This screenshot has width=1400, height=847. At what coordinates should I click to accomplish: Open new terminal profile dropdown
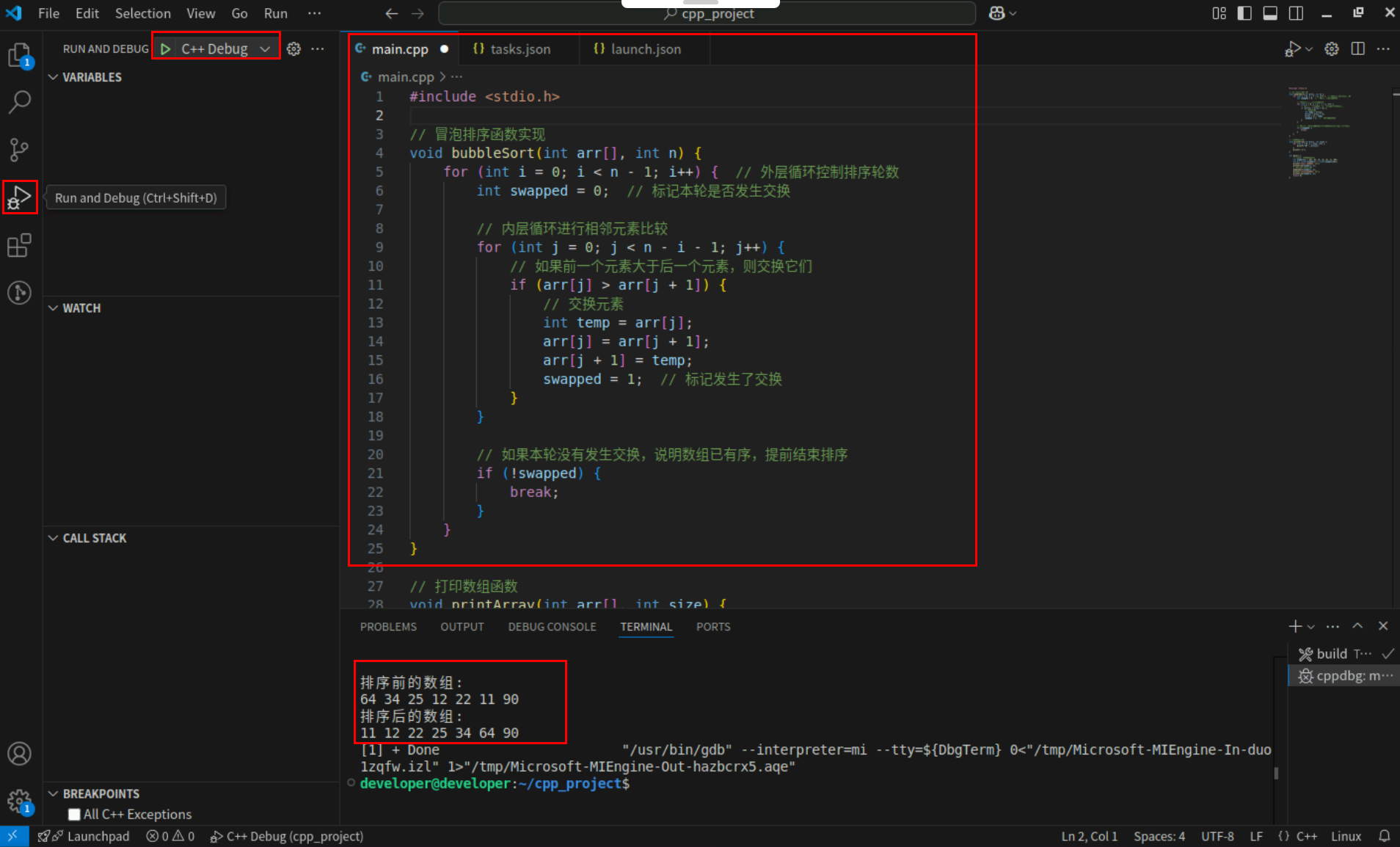[x=1311, y=626]
